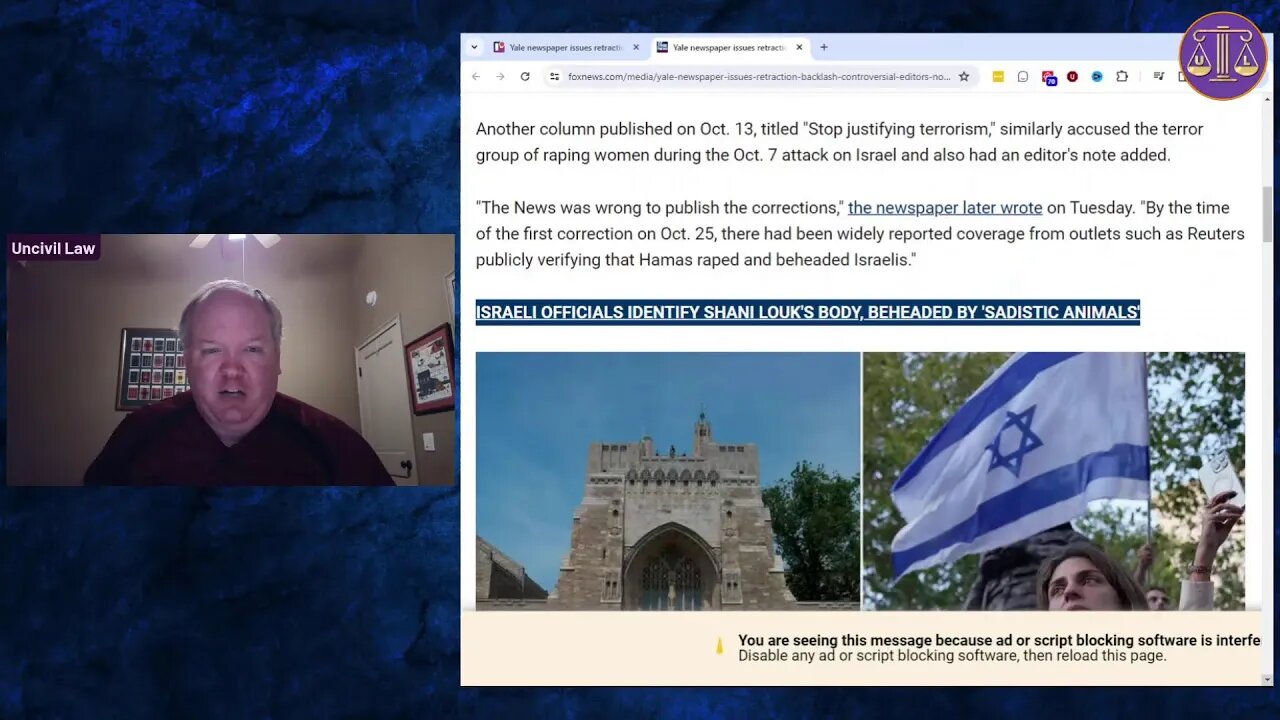Open the media control playlist icon
Viewport: 1280px width, 720px height.
click(1158, 76)
